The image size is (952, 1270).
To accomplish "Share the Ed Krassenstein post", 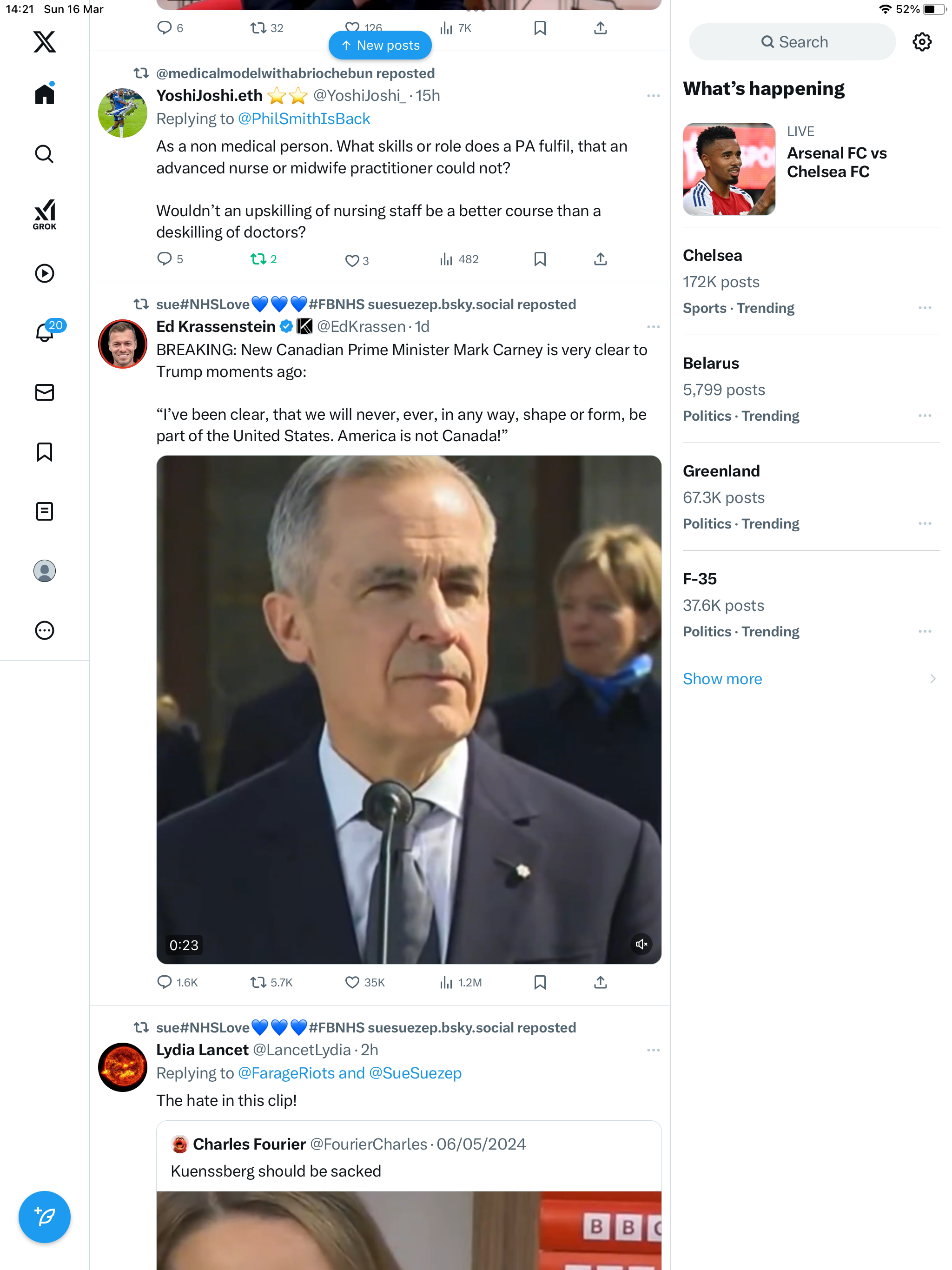I will coord(600,982).
